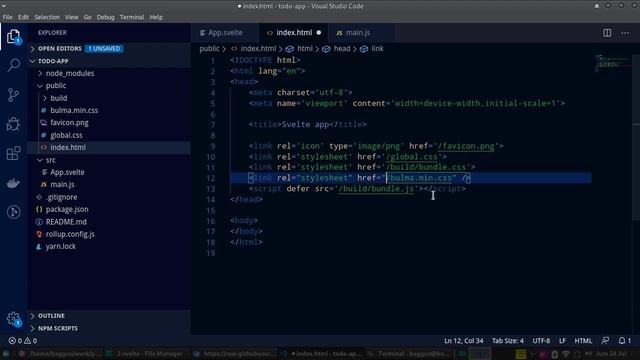Switch to the Terminal window in taskbar

(x=409, y=353)
